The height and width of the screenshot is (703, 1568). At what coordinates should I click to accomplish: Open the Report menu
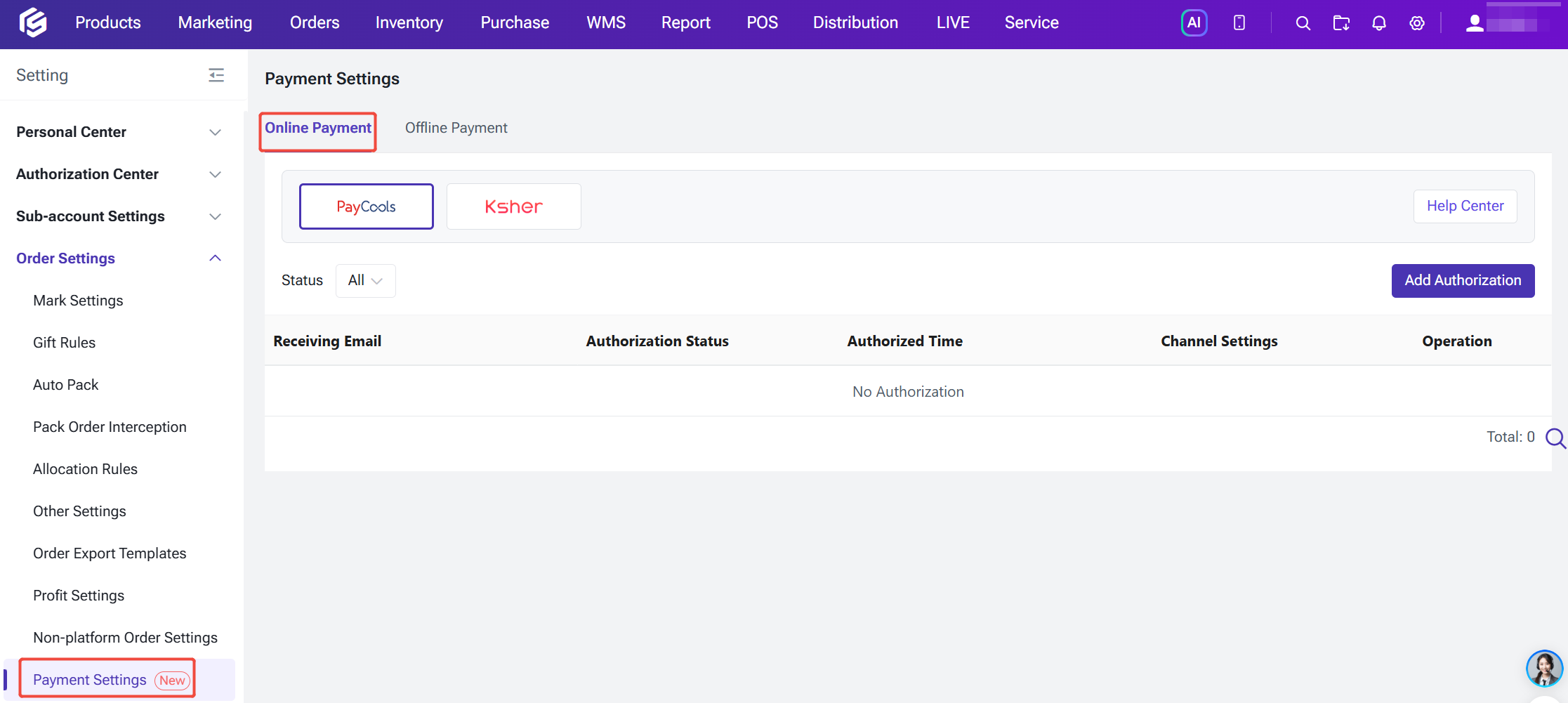(686, 22)
